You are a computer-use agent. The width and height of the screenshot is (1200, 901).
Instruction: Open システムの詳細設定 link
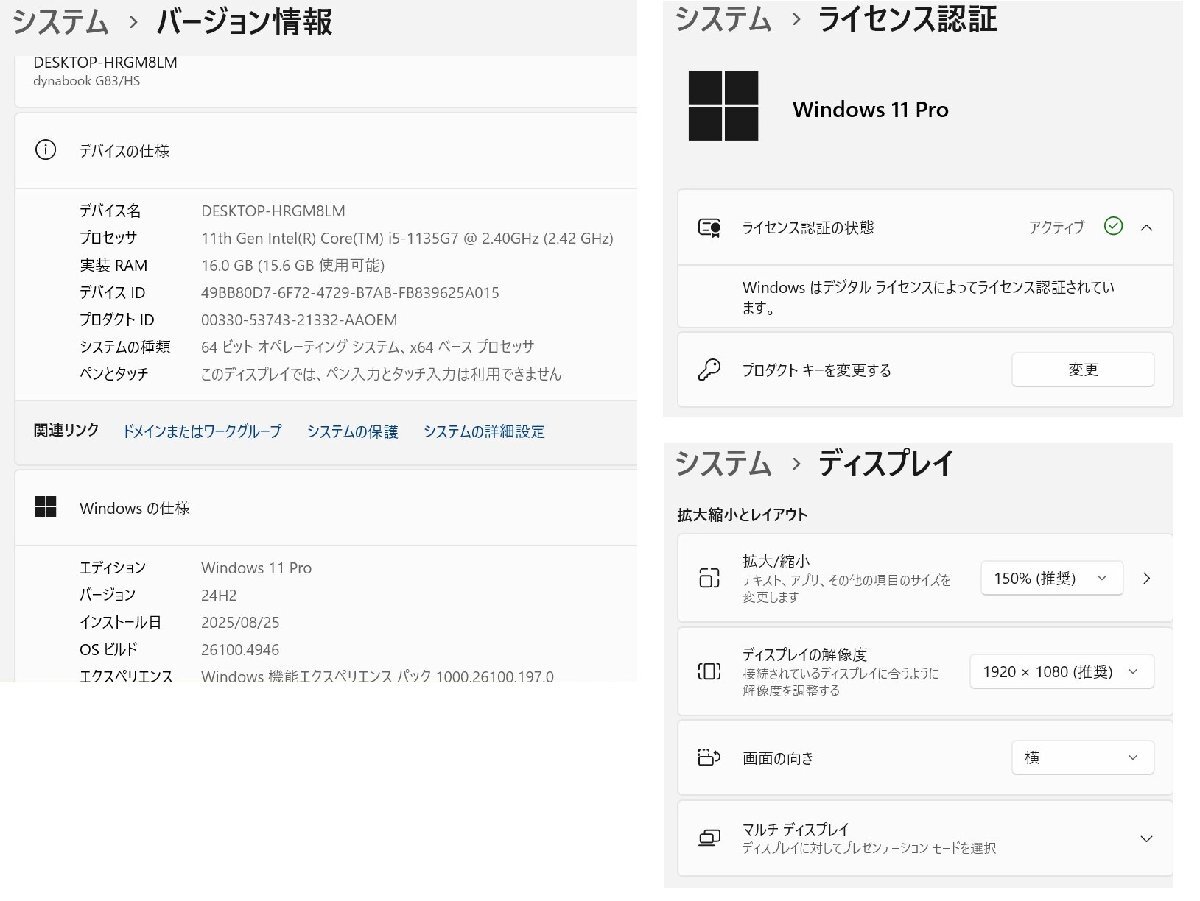coord(483,431)
